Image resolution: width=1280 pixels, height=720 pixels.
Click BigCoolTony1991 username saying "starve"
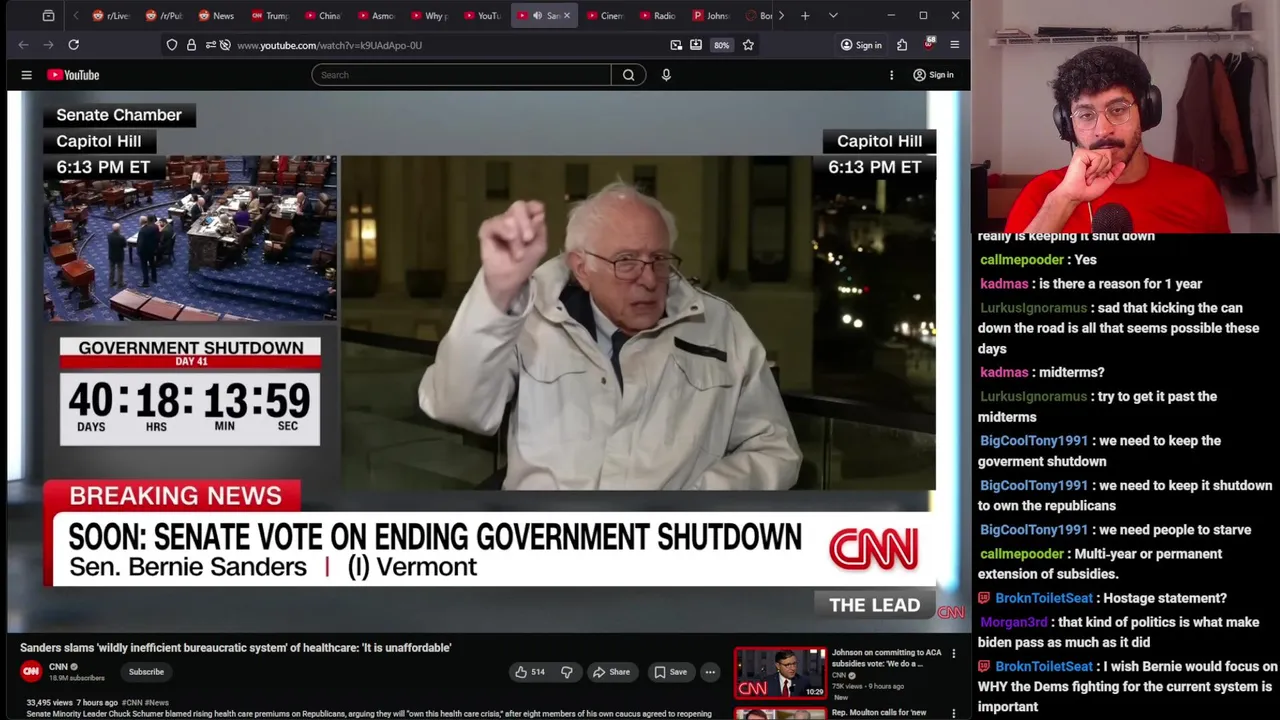coord(1033,530)
